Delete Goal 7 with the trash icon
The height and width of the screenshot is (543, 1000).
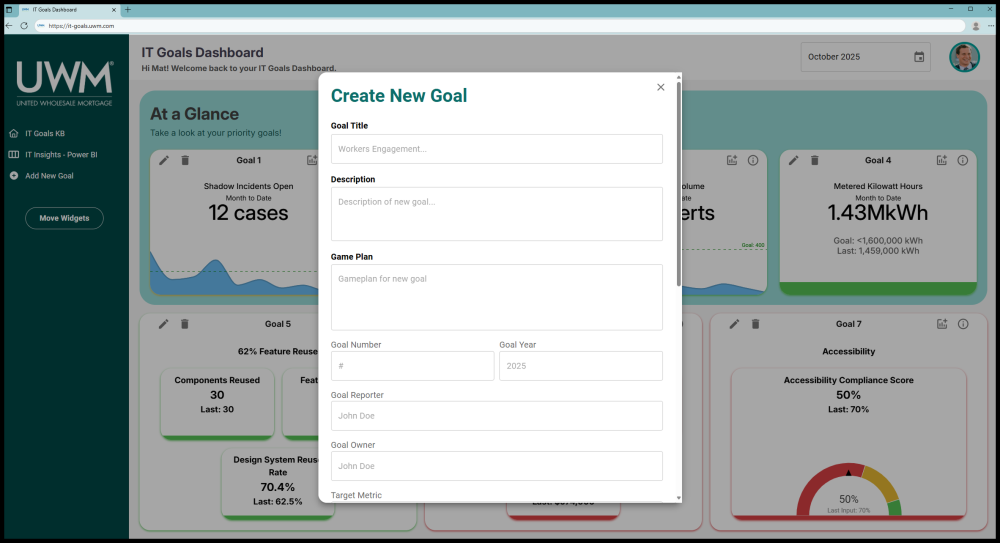[755, 324]
